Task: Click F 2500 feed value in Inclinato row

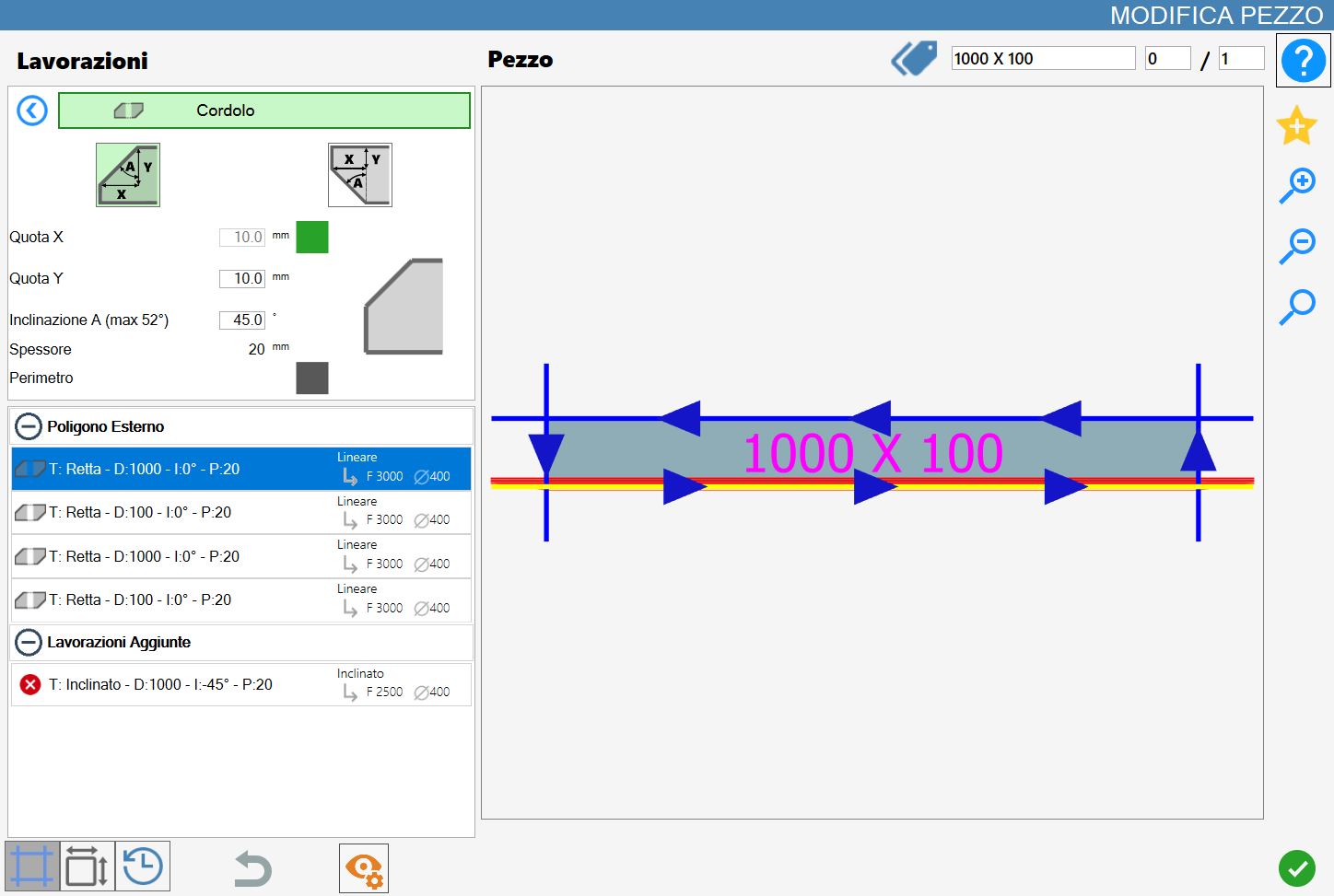Action: tap(384, 692)
